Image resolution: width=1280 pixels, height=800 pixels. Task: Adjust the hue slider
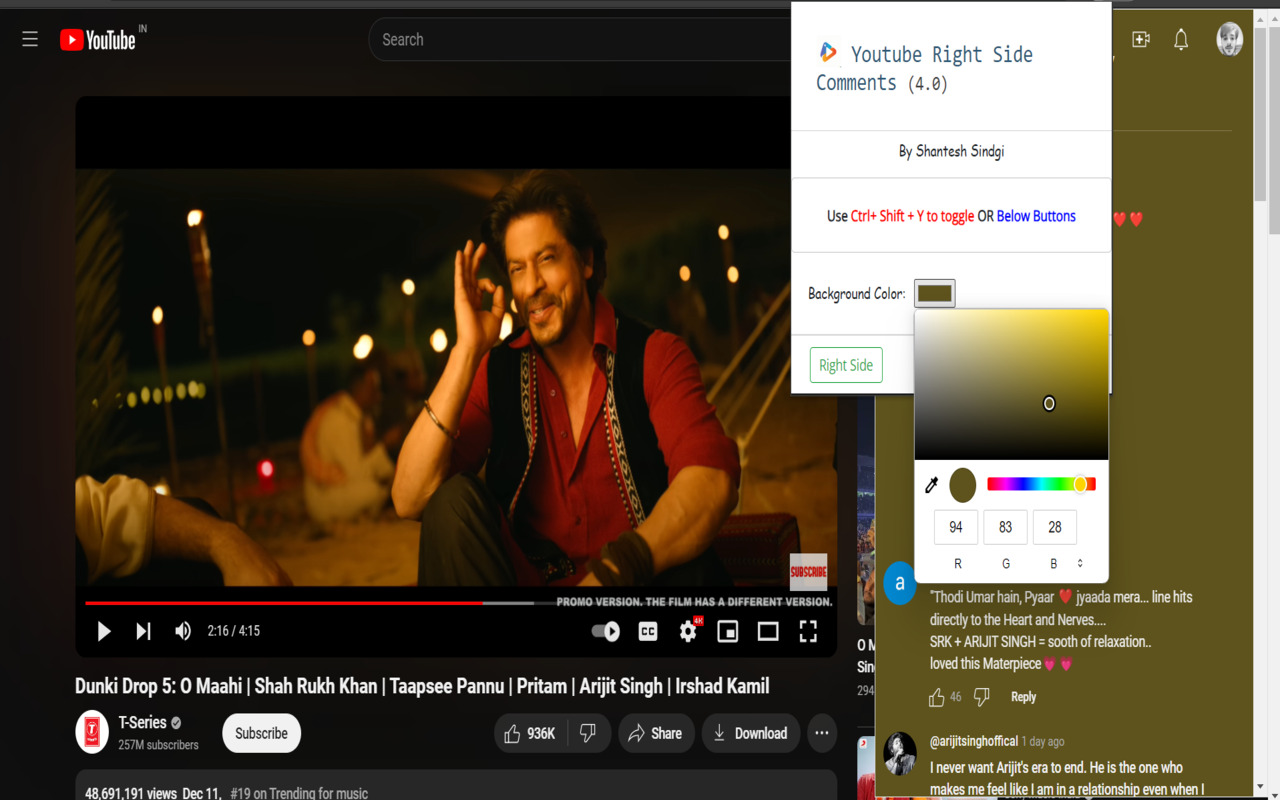click(x=1041, y=484)
